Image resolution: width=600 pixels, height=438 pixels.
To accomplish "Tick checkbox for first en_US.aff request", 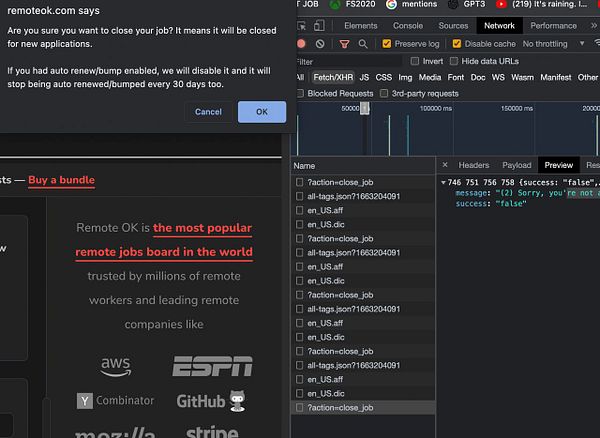I will (x=299, y=210).
